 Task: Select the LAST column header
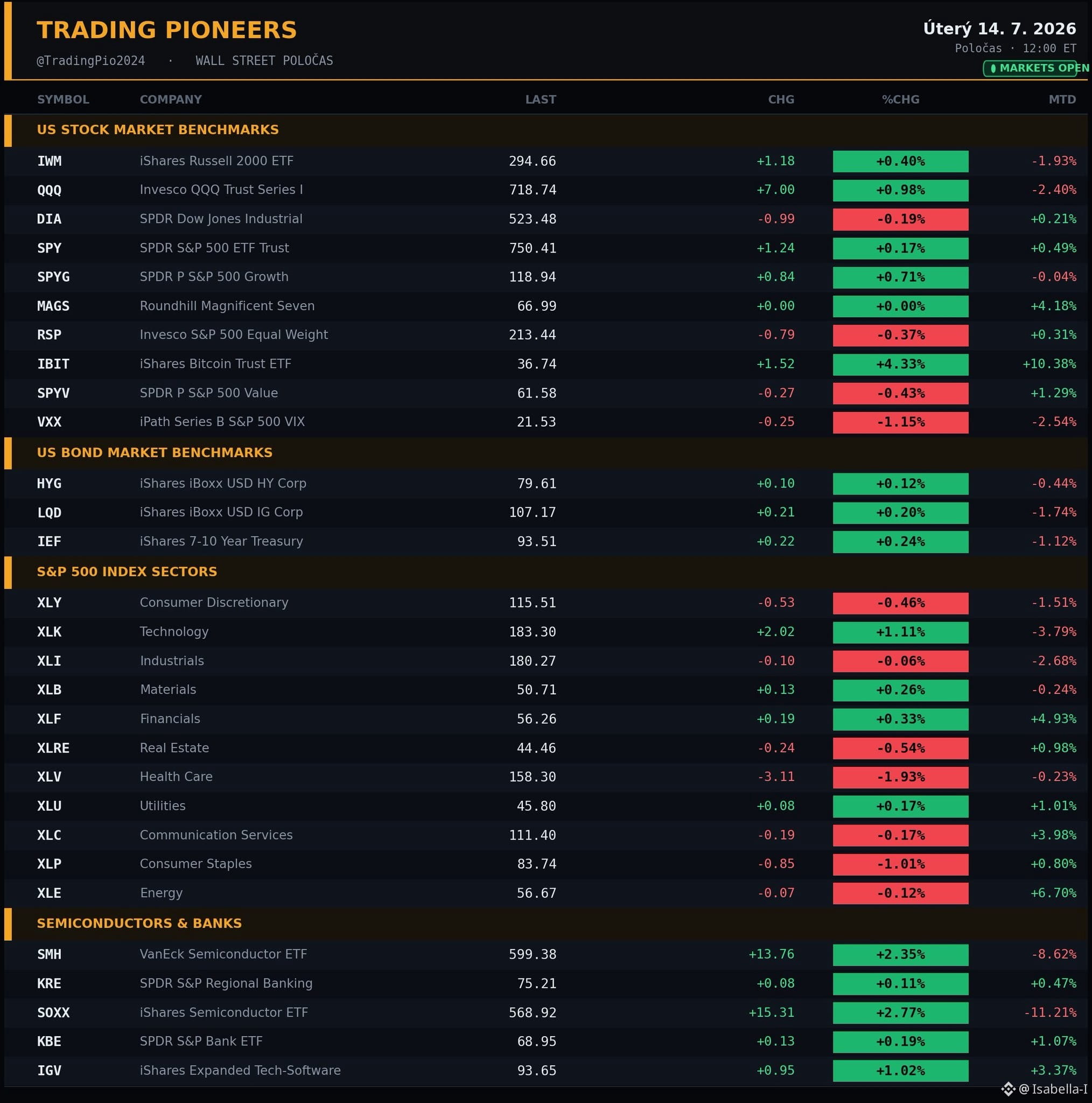(541, 99)
